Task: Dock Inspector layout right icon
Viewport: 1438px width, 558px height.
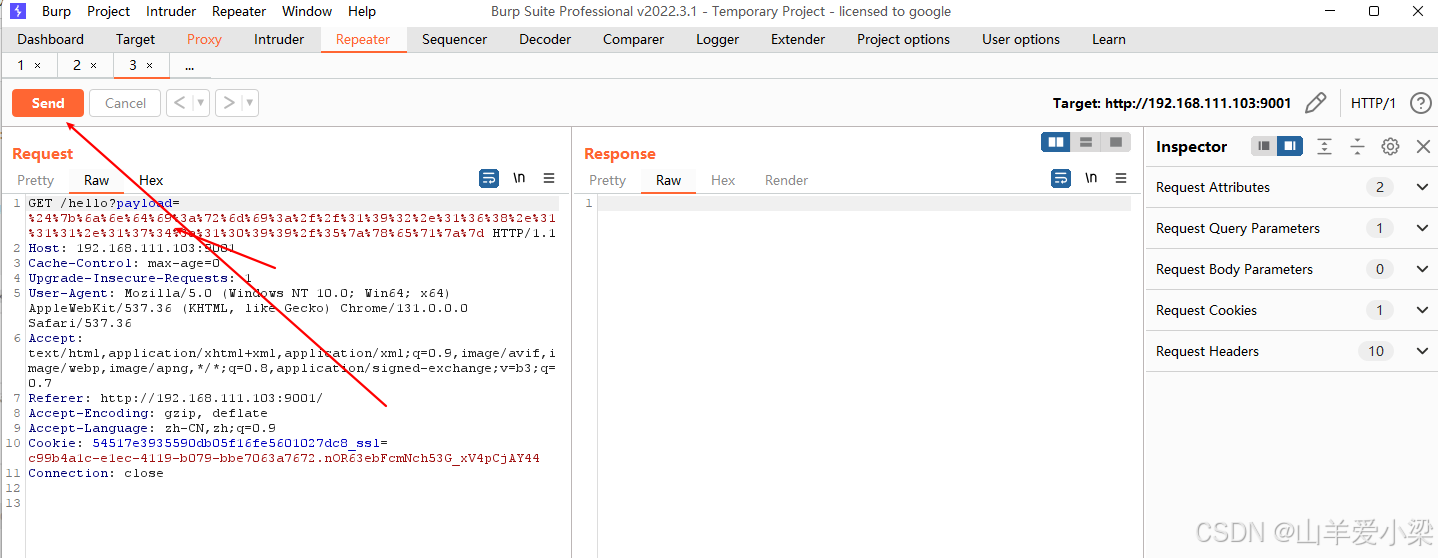Action: 1290,146
